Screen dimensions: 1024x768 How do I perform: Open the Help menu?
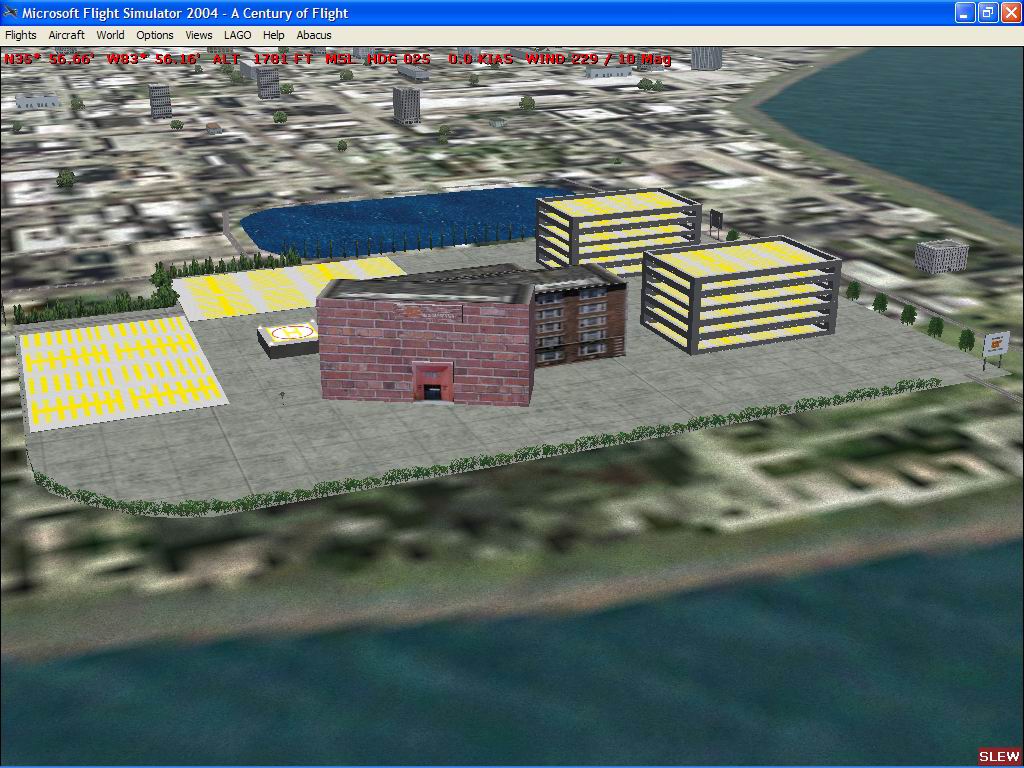pyautogui.click(x=274, y=35)
